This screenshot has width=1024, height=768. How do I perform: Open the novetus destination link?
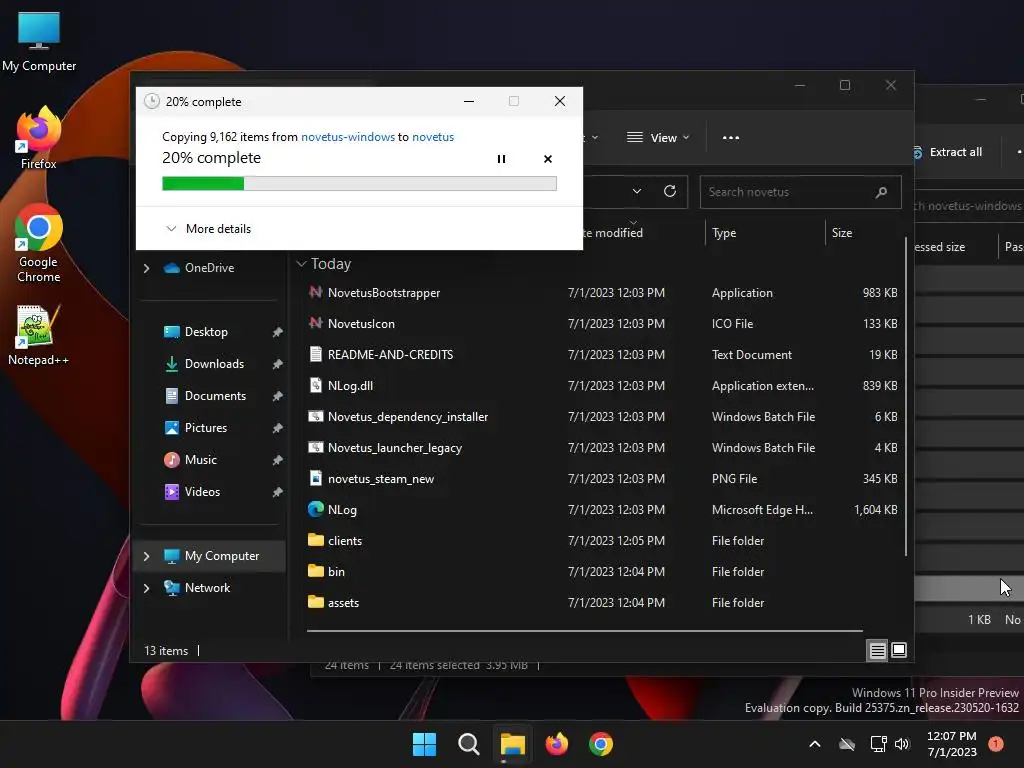pyautogui.click(x=432, y=137)
